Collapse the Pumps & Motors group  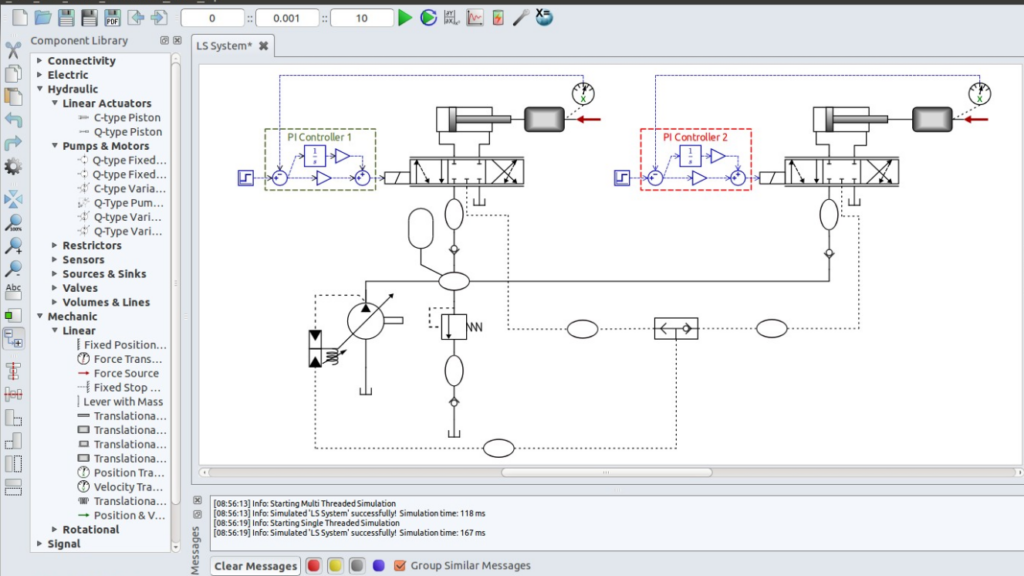55,146
